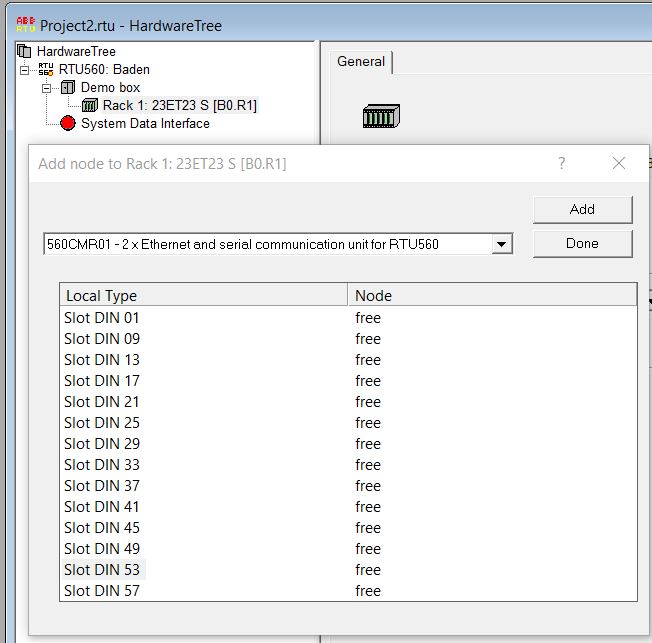The width and height of the screenshot is (652, 643).
Task: Click the ABB RTU application icon in title bar
Action: click(x=25, y=25)
